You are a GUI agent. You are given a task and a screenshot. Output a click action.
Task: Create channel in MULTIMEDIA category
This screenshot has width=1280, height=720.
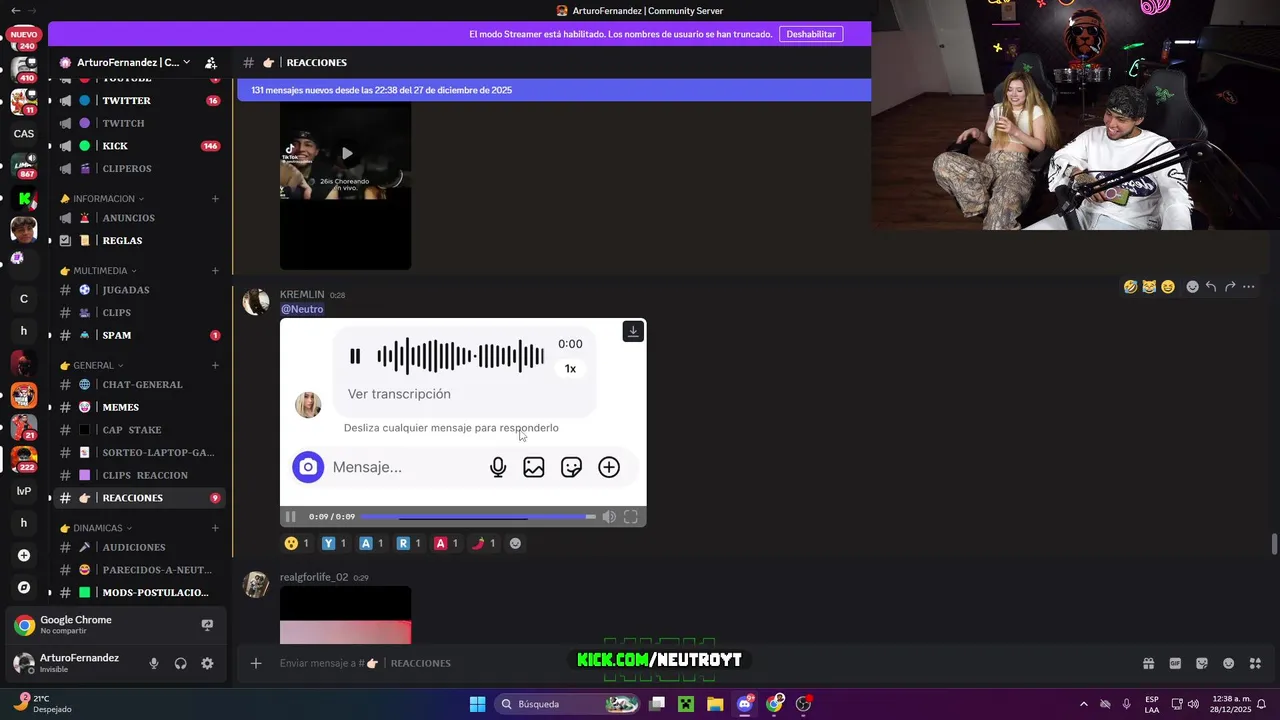pyautogui.click(x=215, y=270)
